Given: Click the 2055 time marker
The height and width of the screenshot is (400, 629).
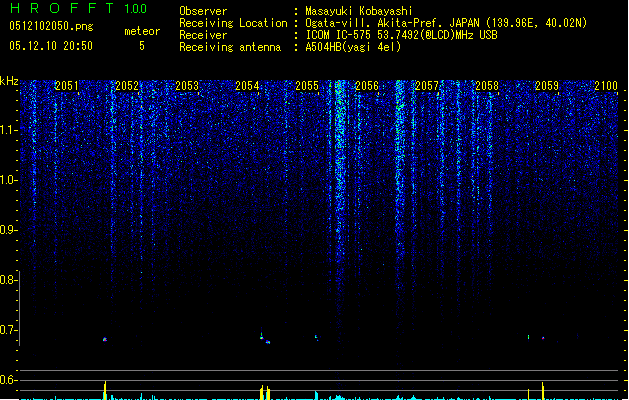Looking at the screenshot, I should (307, 86).
